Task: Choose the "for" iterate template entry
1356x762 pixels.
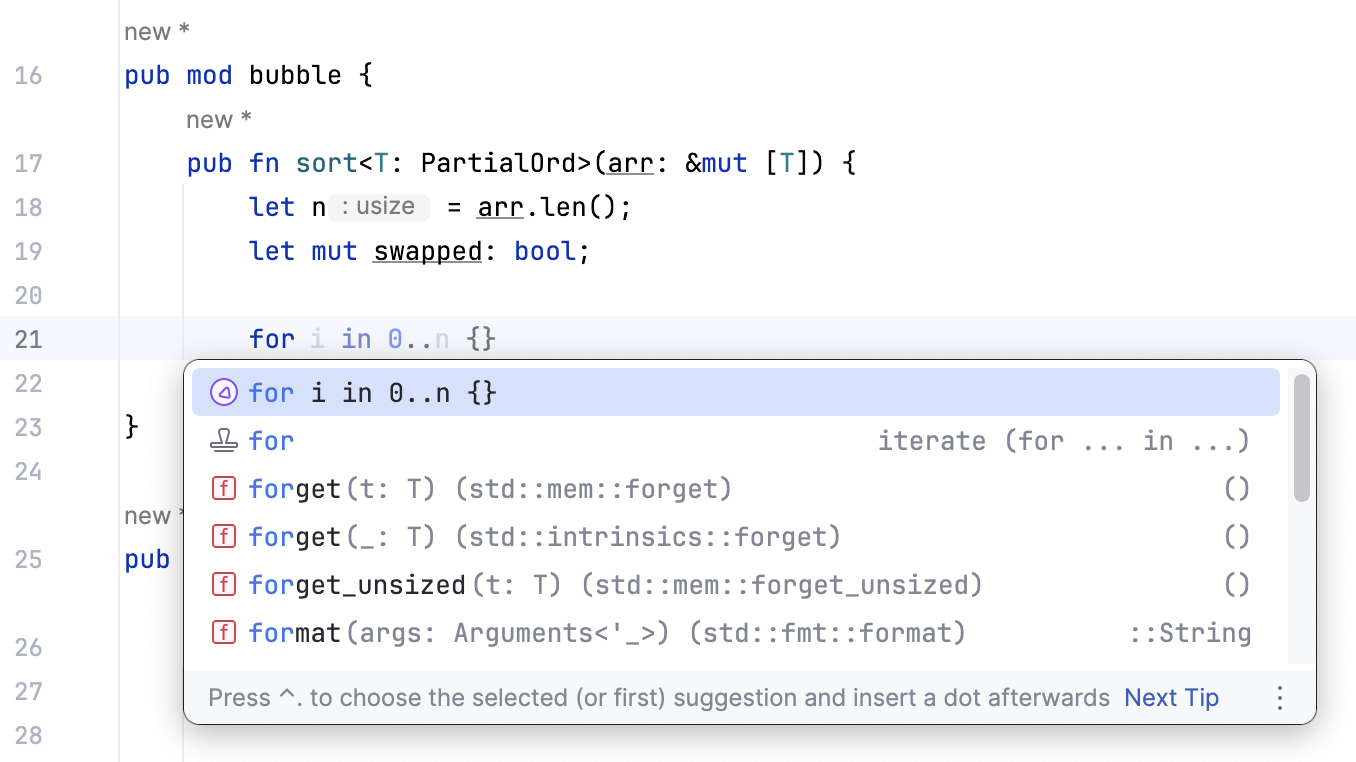Action: [x=272, y=441]
